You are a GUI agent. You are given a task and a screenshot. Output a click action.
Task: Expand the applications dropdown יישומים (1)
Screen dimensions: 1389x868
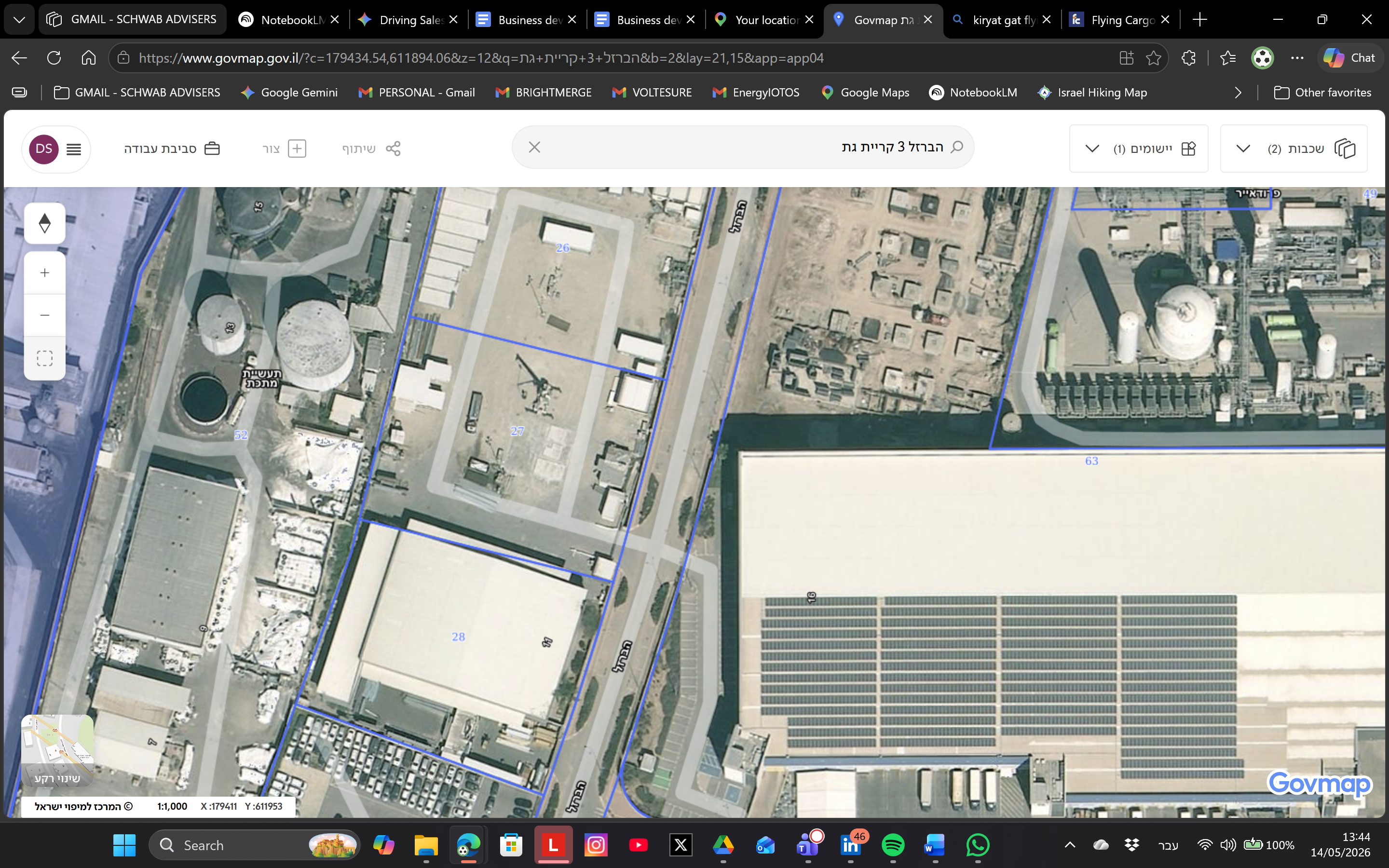1139,149
